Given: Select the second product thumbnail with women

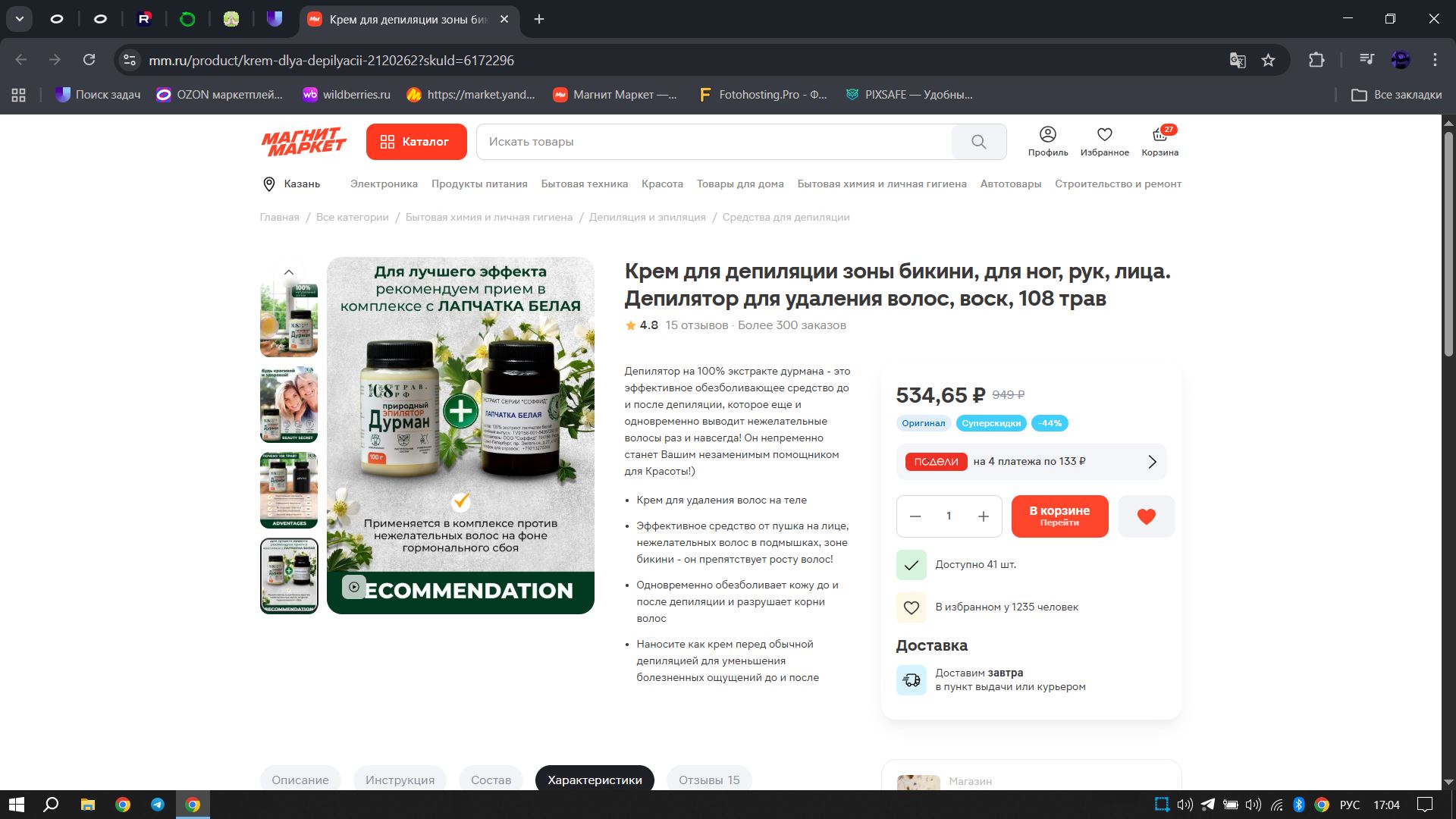Looking at the screenshot, I should click(289, 405).
